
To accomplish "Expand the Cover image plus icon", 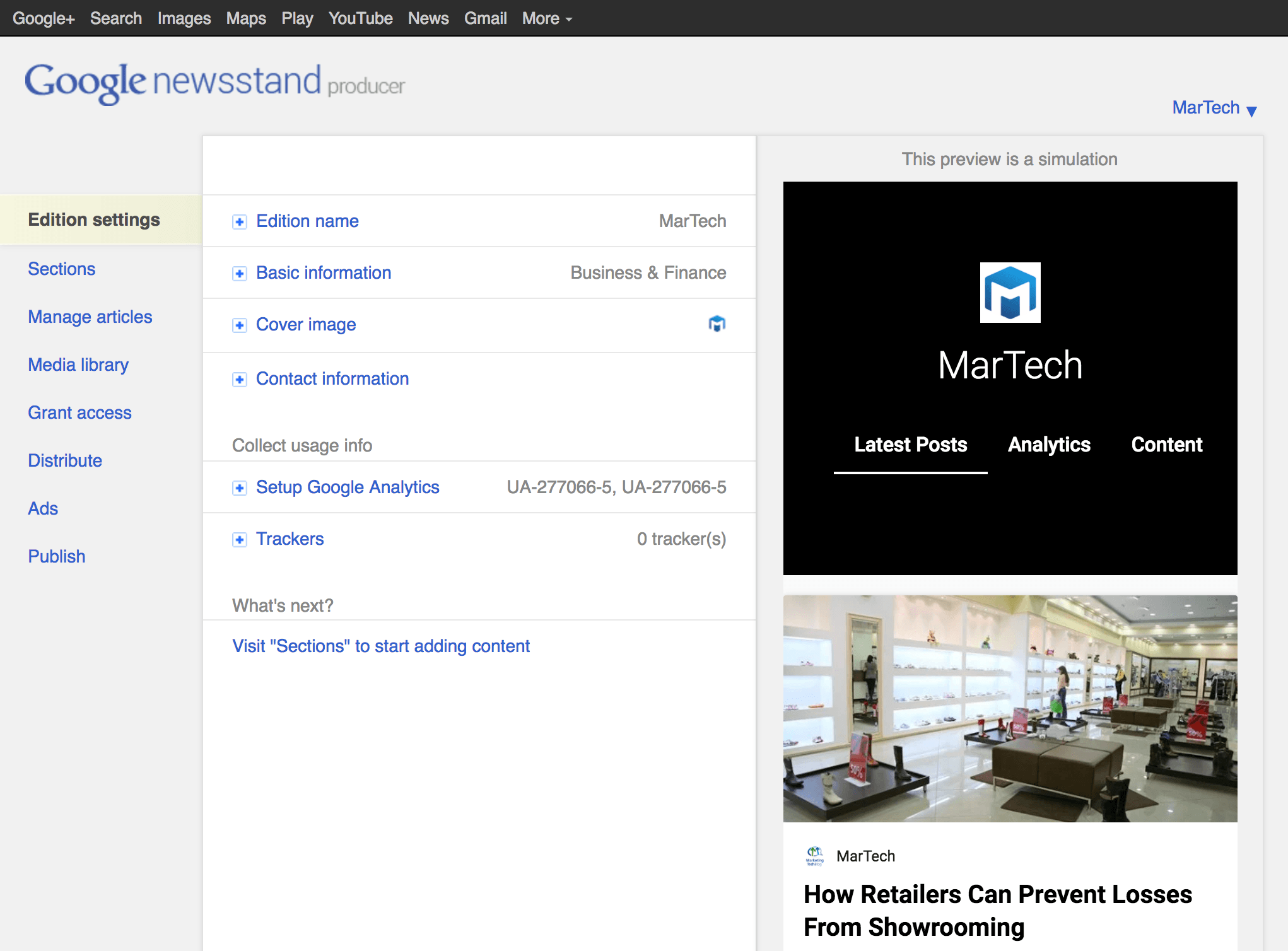I will click(x=240, y=325).
